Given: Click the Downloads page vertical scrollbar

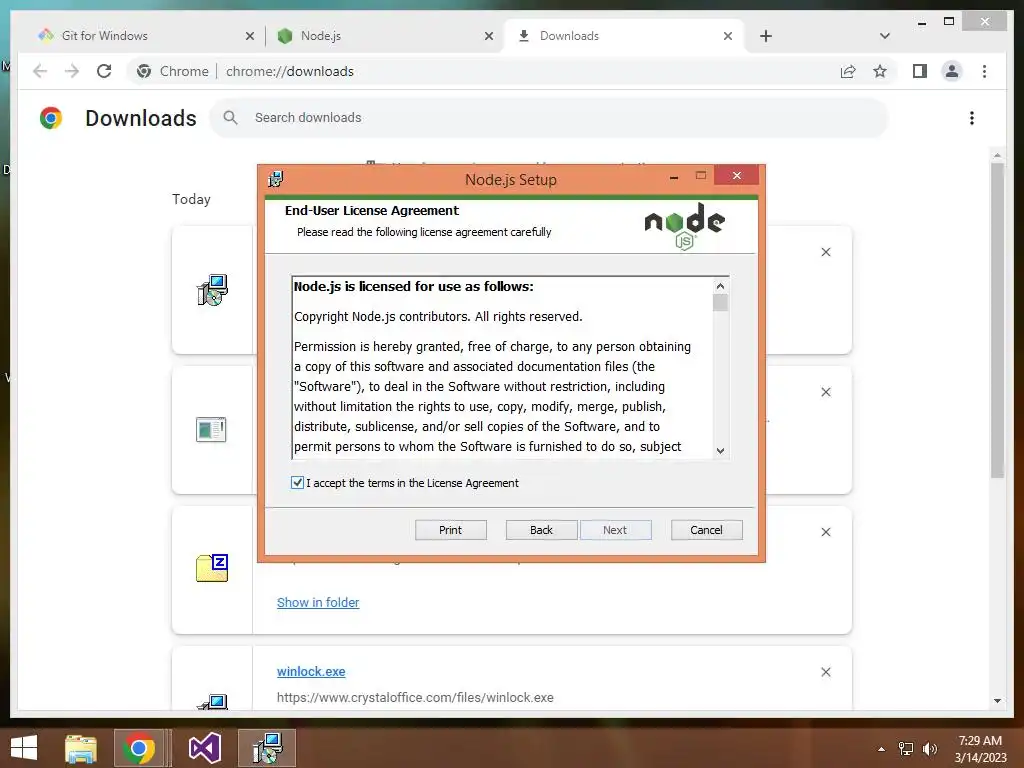Looking at the screenshot, I should click(997, 320).
